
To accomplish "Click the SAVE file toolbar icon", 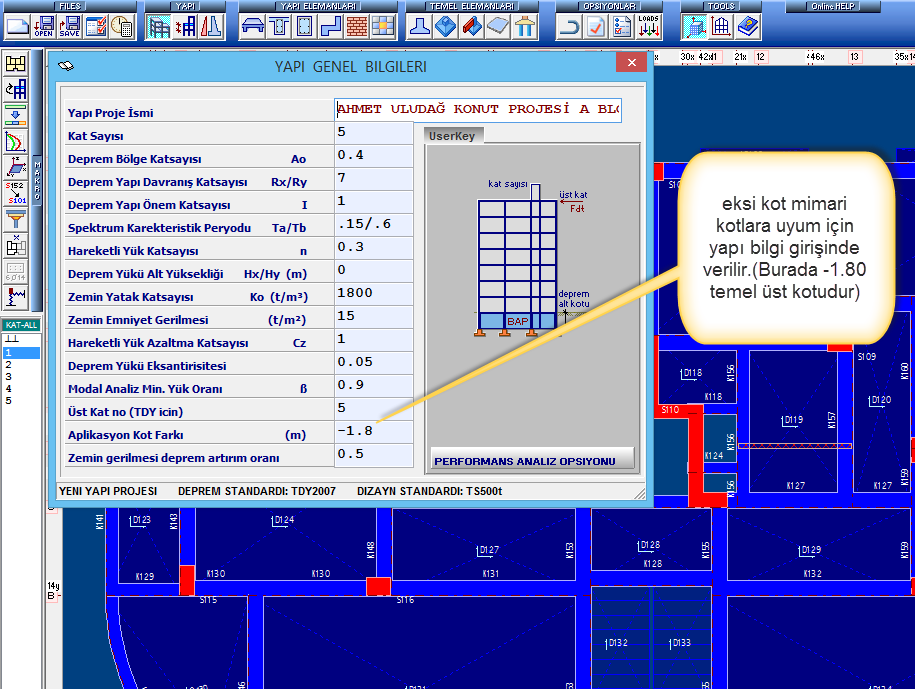I will point(69,27).
